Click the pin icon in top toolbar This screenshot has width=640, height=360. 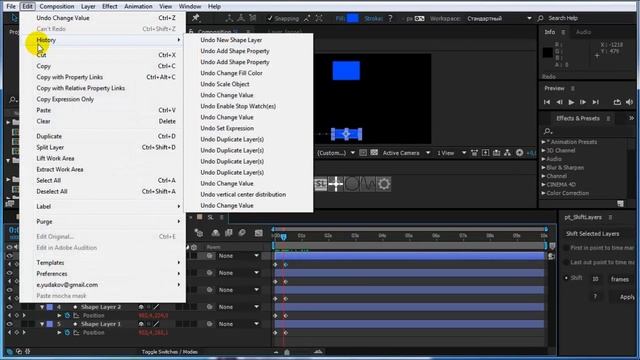tap(196, 18)
